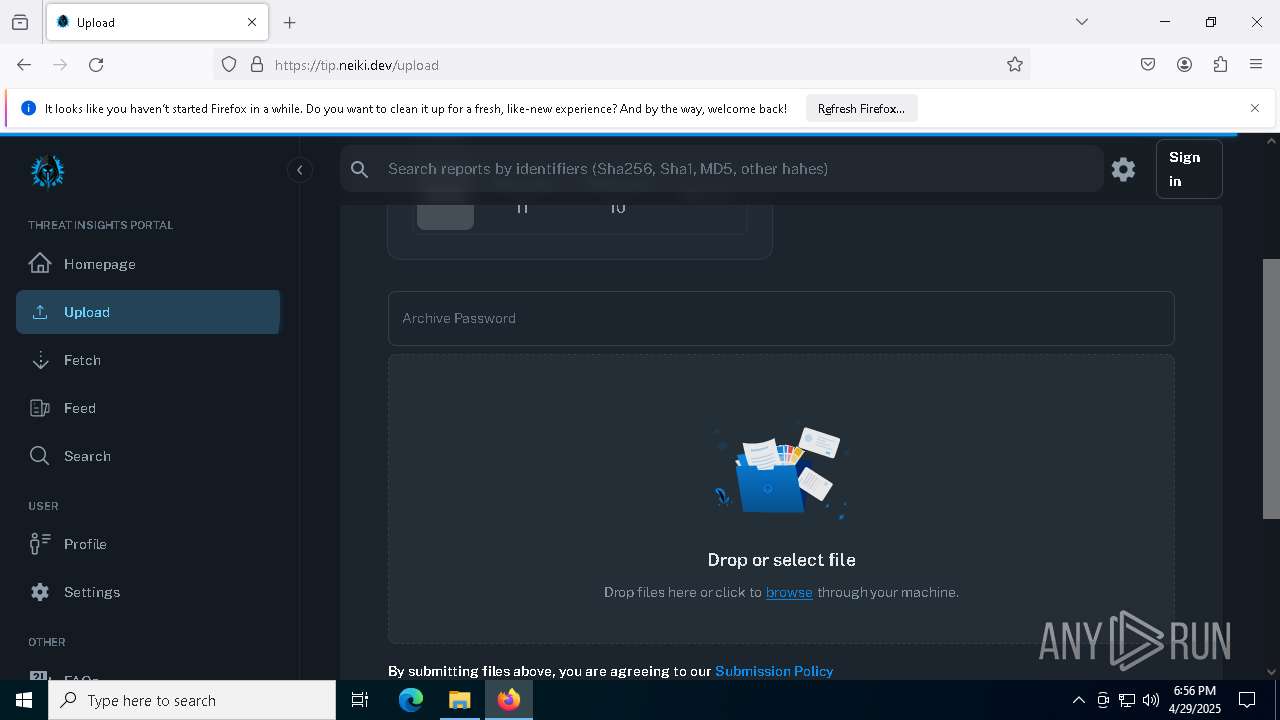Viewport: 1280px width, 720px height.
Task: Open the Fetch page
Action: click(148, 360)
